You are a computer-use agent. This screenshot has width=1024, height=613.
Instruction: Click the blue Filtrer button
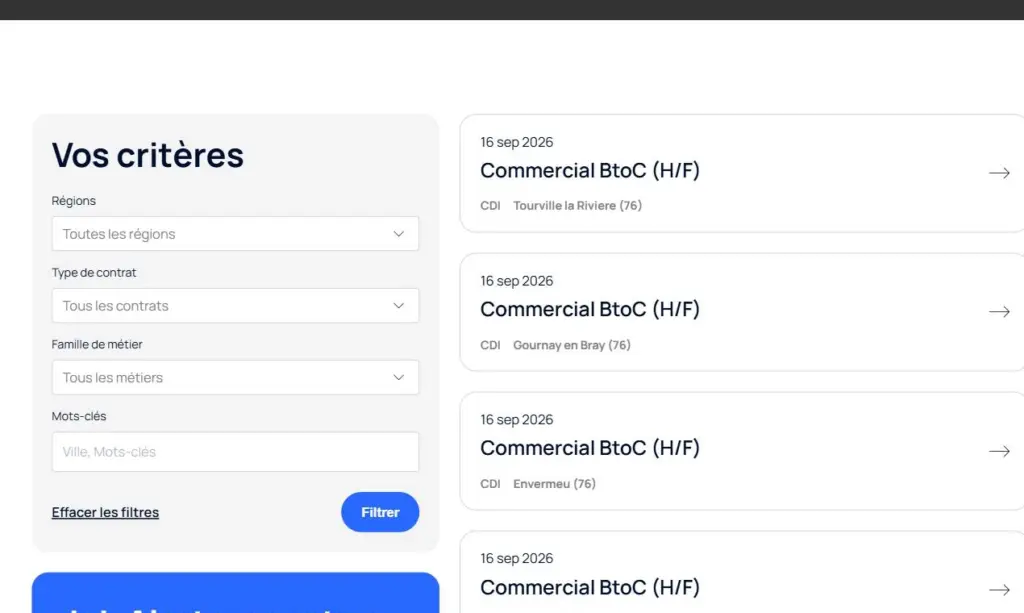point(380,512)
